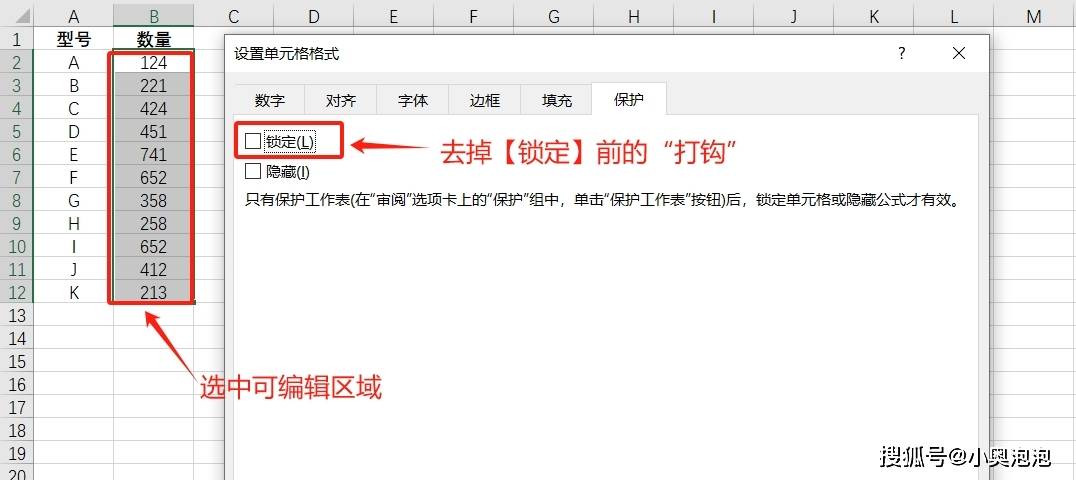
Task: Select row 13 header
Action: click(16, 315)
